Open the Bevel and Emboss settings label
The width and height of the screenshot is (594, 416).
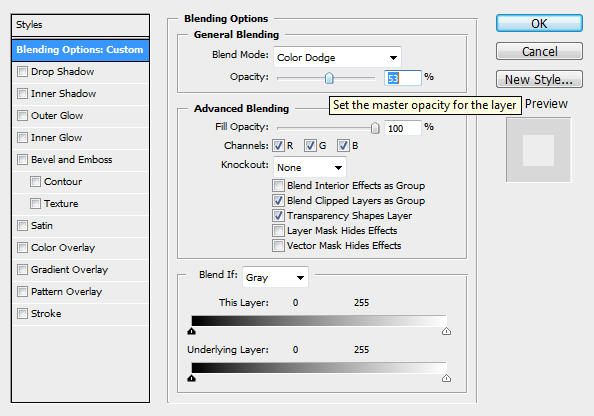(72, 160)
